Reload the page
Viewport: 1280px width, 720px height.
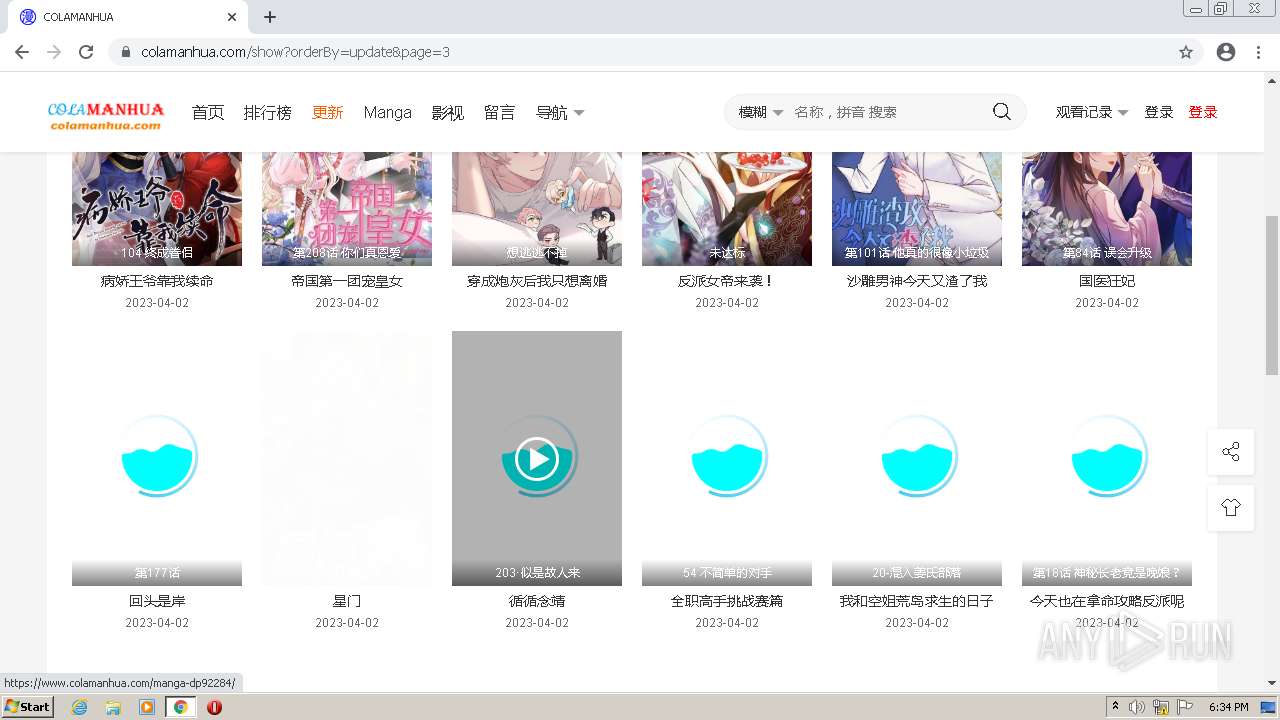coord(86,52)
